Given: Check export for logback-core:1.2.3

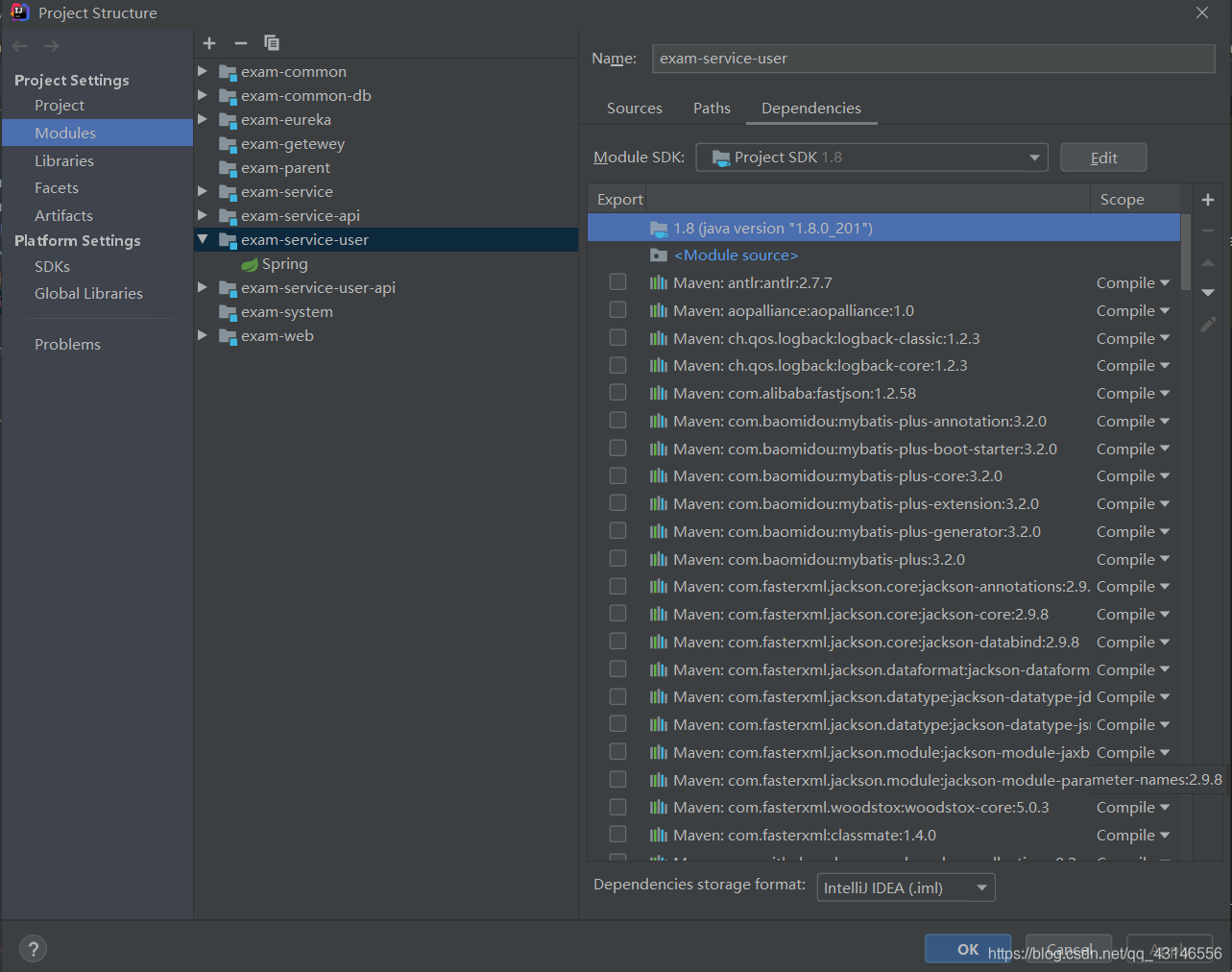Looking at the screenshot, I should coord(617,365).
